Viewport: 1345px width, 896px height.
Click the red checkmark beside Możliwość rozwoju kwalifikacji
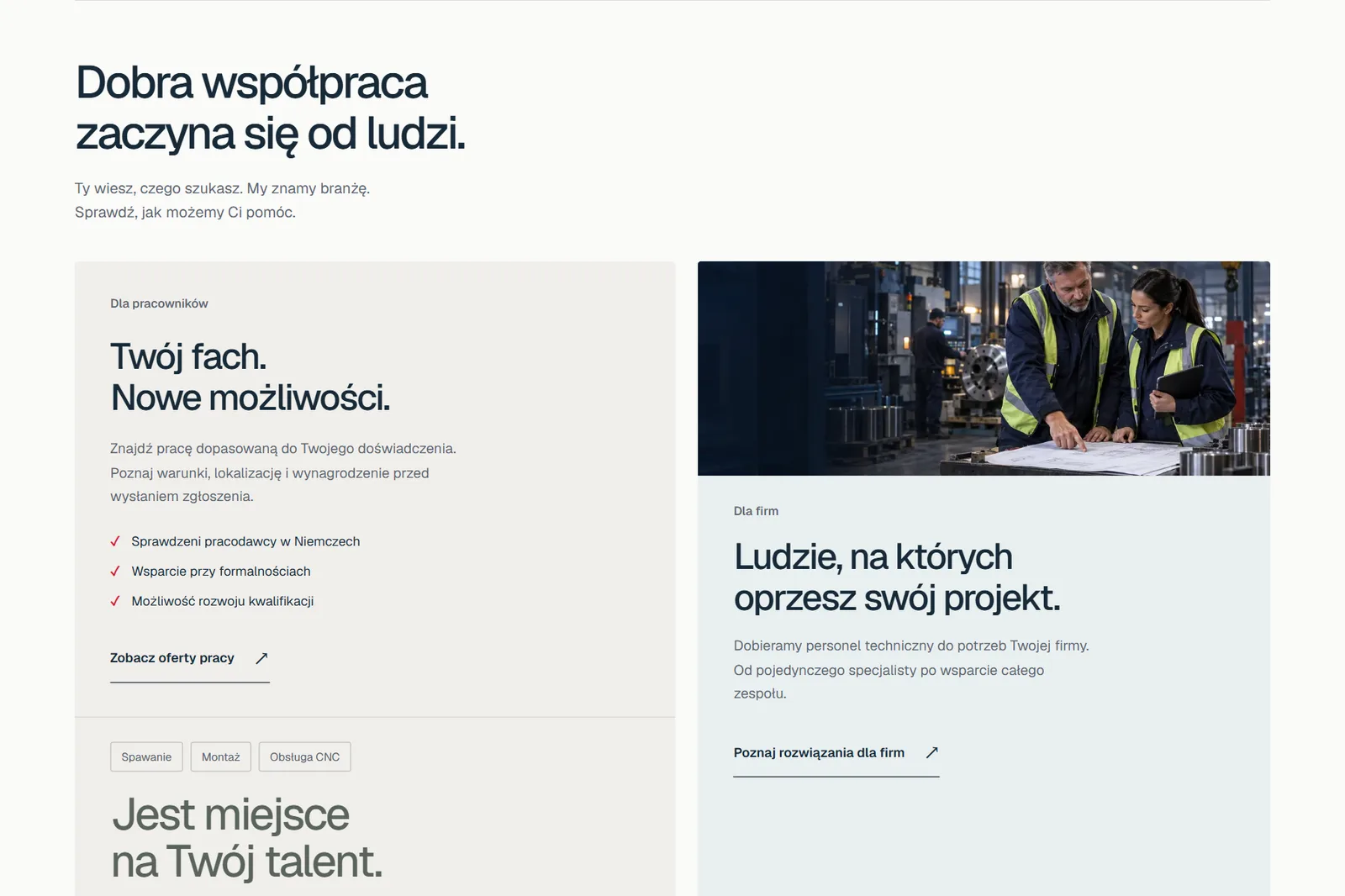[x=115, y=601]
